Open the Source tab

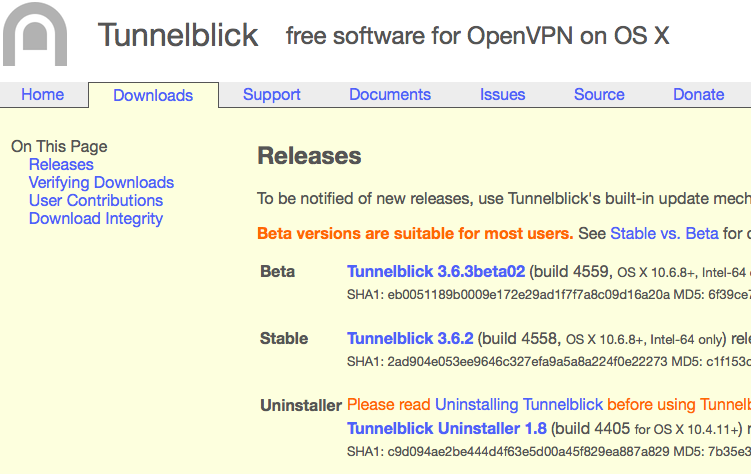coord(599,95)
